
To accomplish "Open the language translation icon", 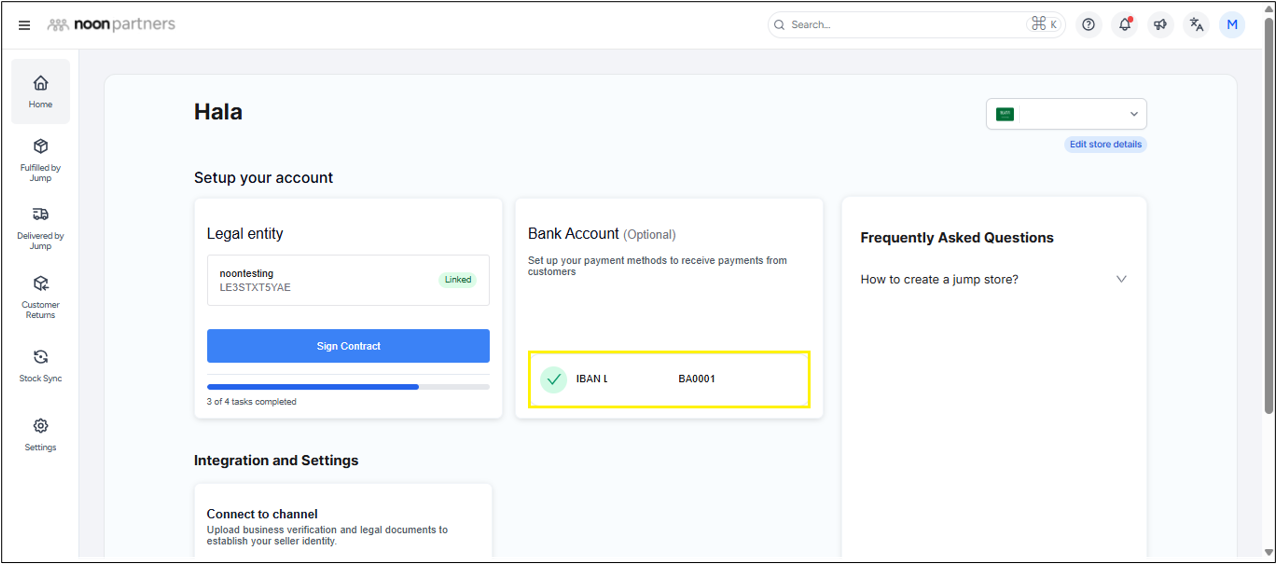I will point(1196,25).
